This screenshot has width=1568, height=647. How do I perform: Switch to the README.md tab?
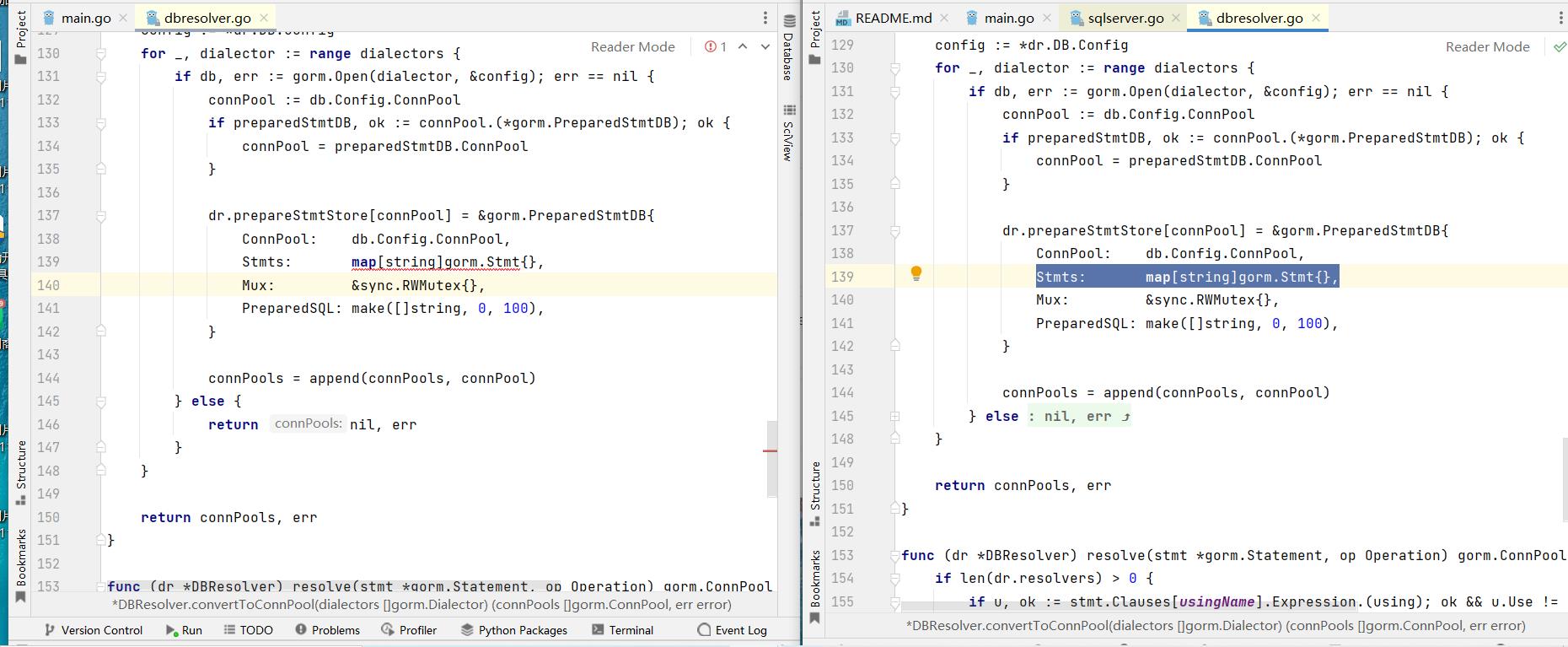892,18
